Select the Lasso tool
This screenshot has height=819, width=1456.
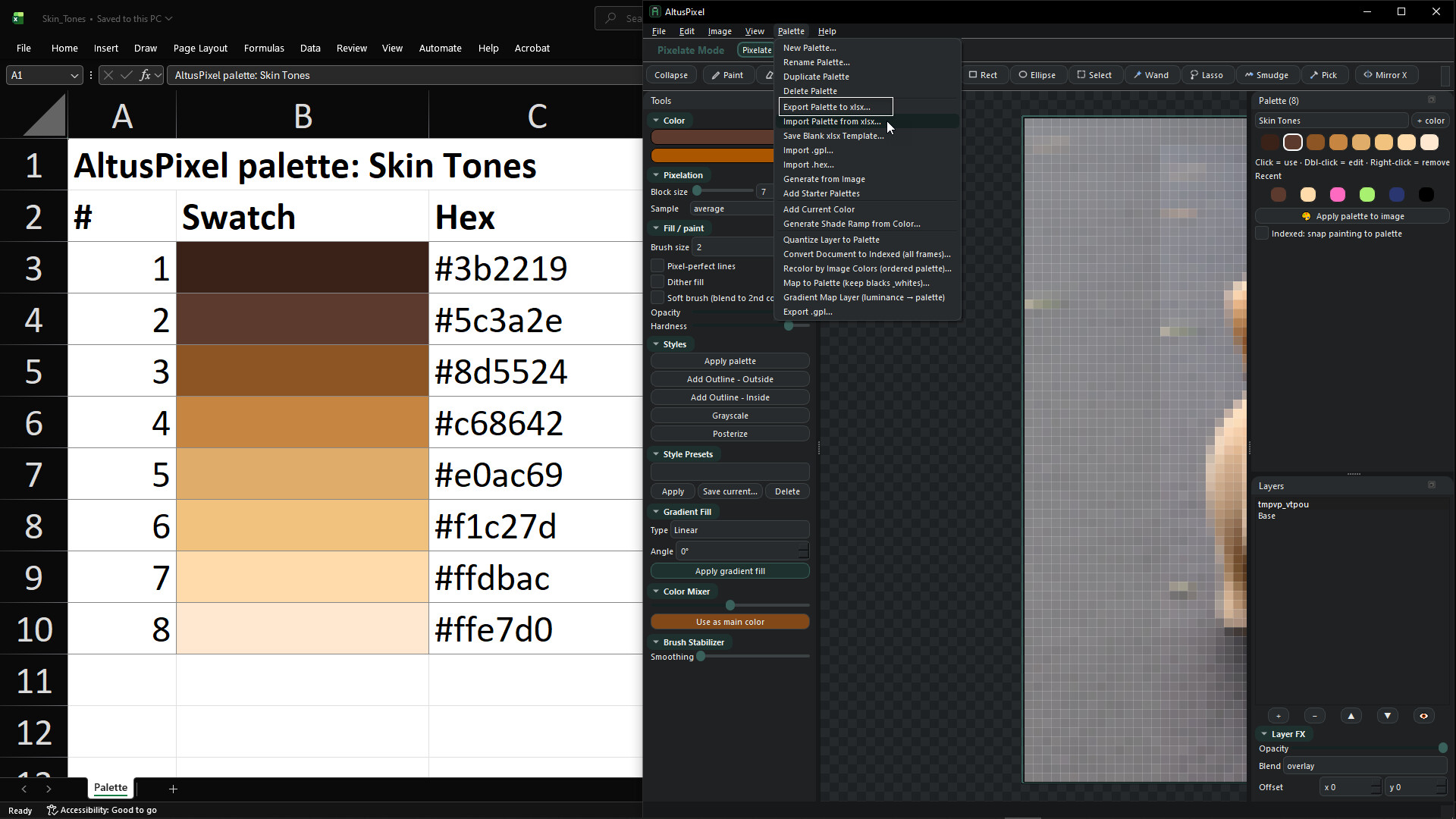coord(1207,75)
